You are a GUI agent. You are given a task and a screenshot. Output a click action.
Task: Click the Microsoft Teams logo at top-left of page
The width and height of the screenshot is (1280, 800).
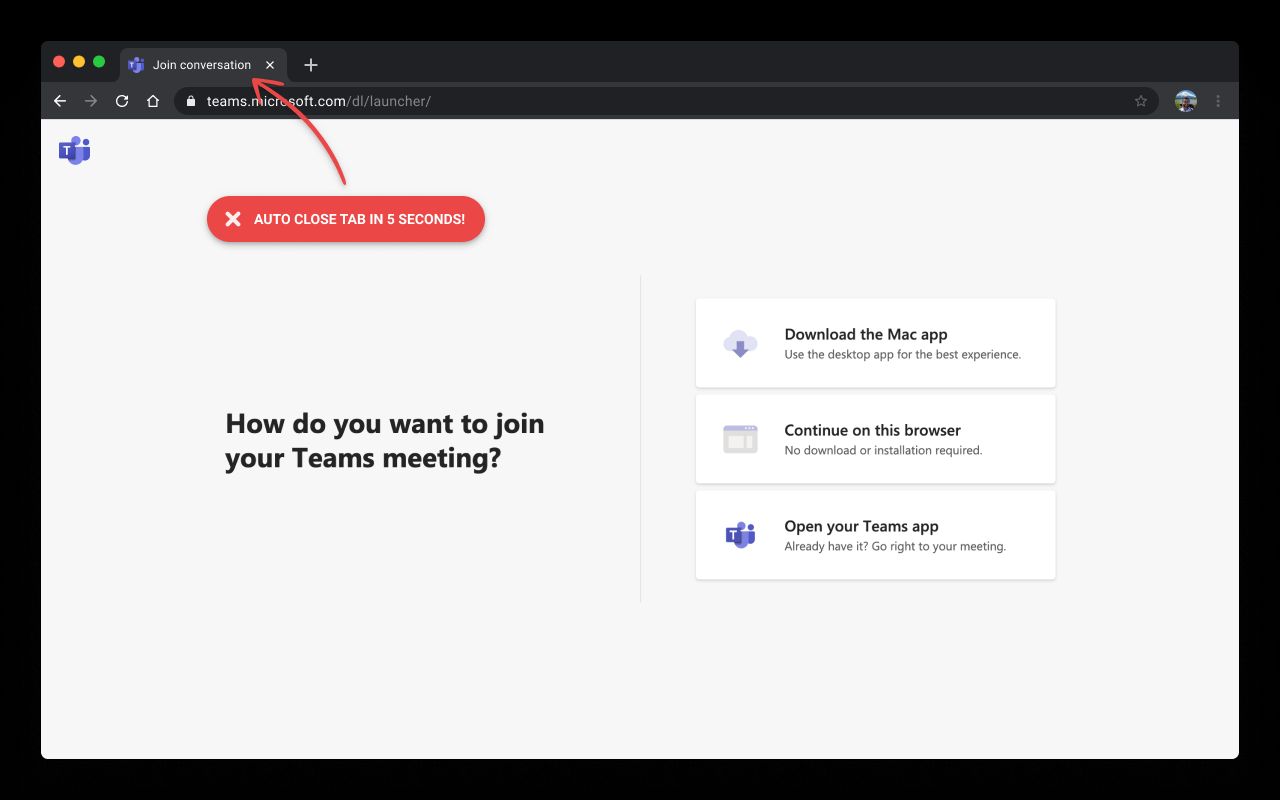pos(75,150)
